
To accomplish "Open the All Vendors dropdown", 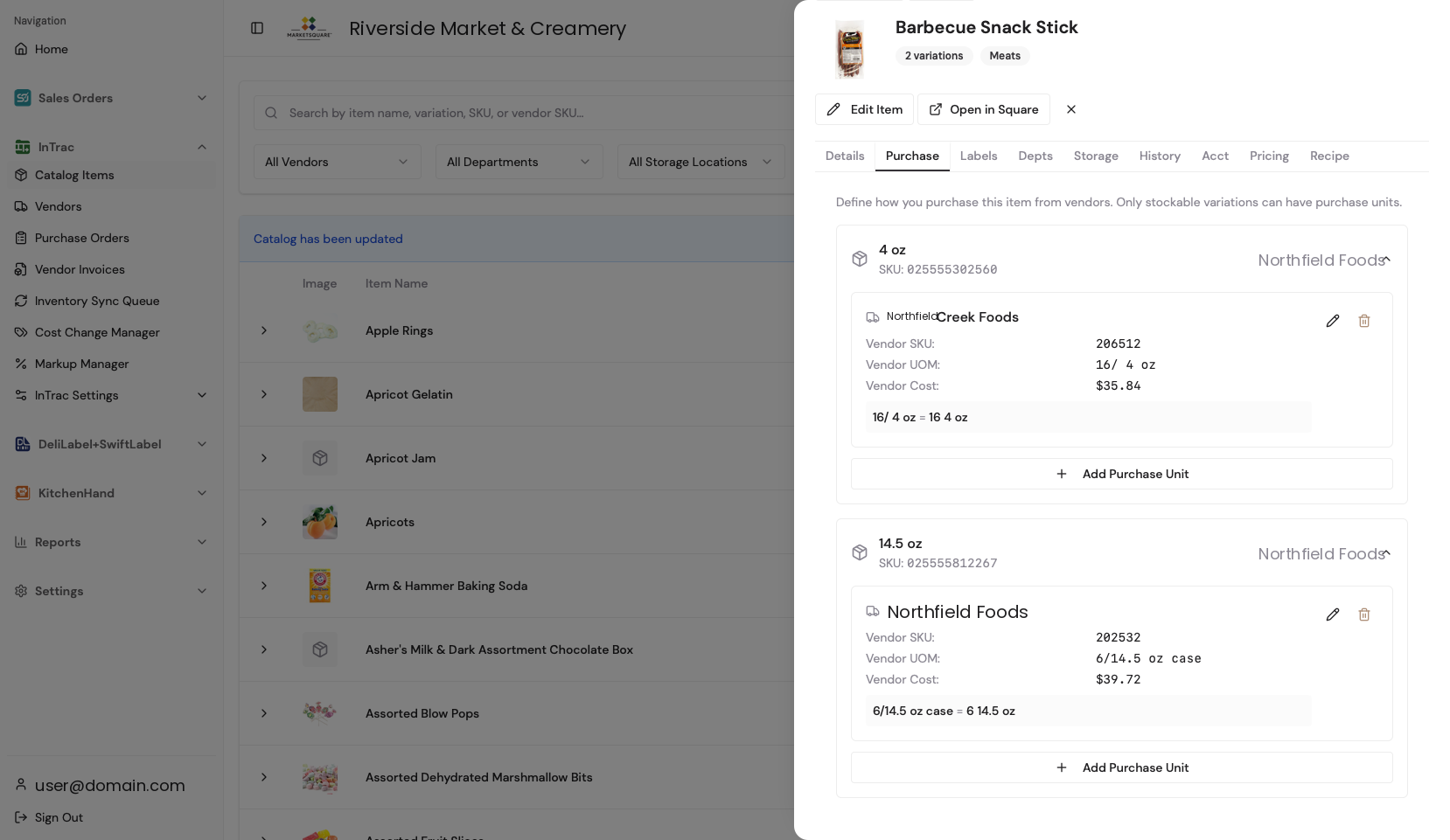I will (x=338, y=162).
